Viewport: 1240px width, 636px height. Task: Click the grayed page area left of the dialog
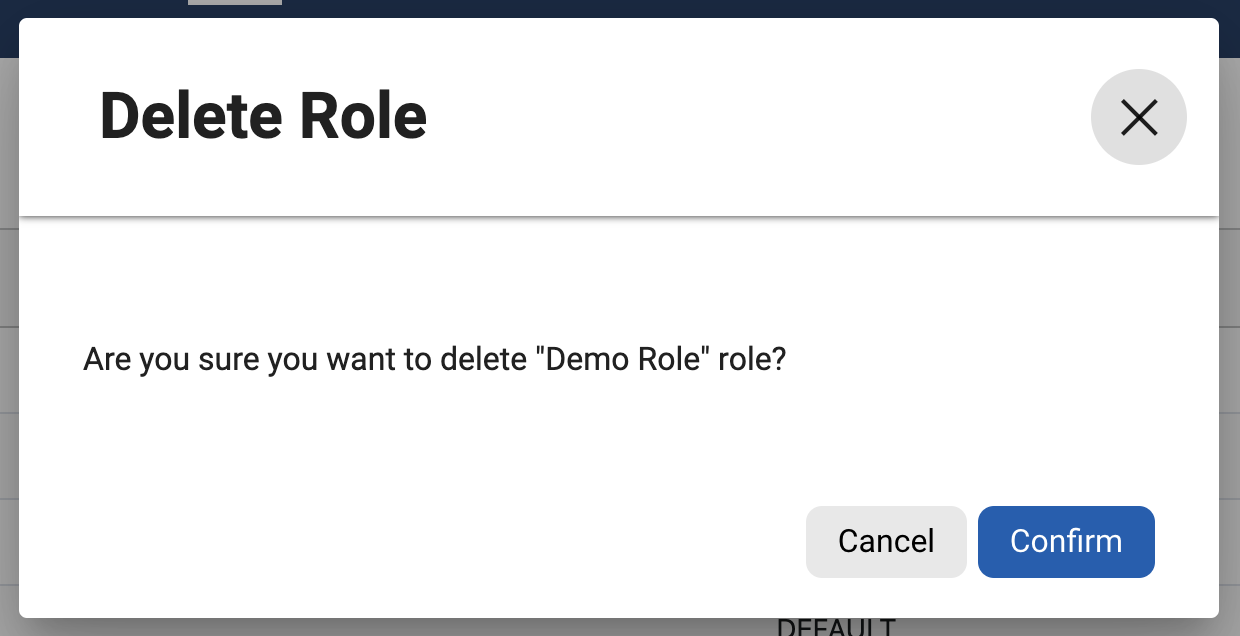coord(8,400)
